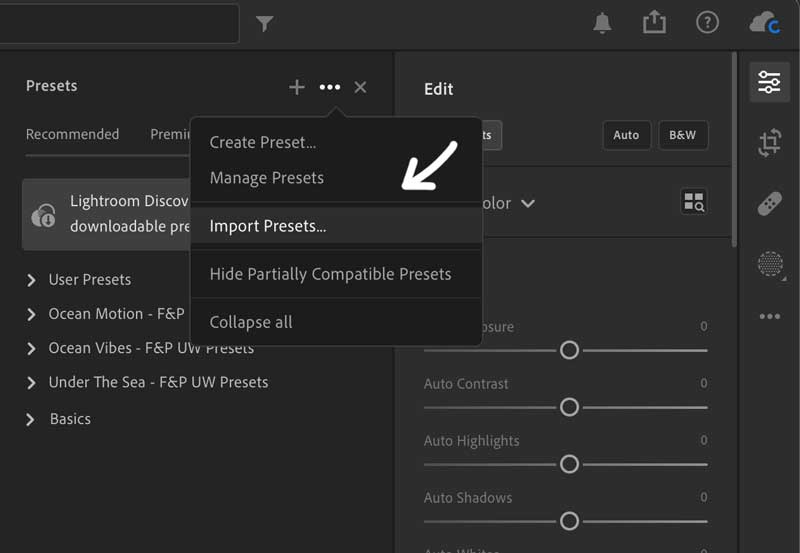The image size is (800, 553).
Task: Select Create Preset menu entry
Action: (x=263, y=142)
